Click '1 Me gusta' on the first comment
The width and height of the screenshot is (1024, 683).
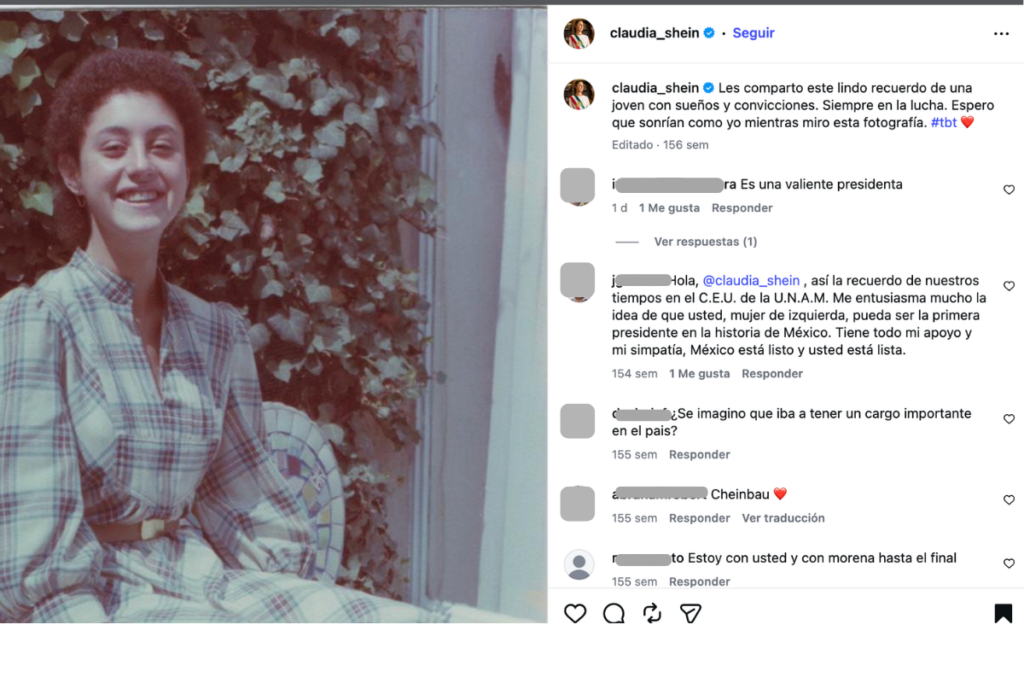[668, 207]
